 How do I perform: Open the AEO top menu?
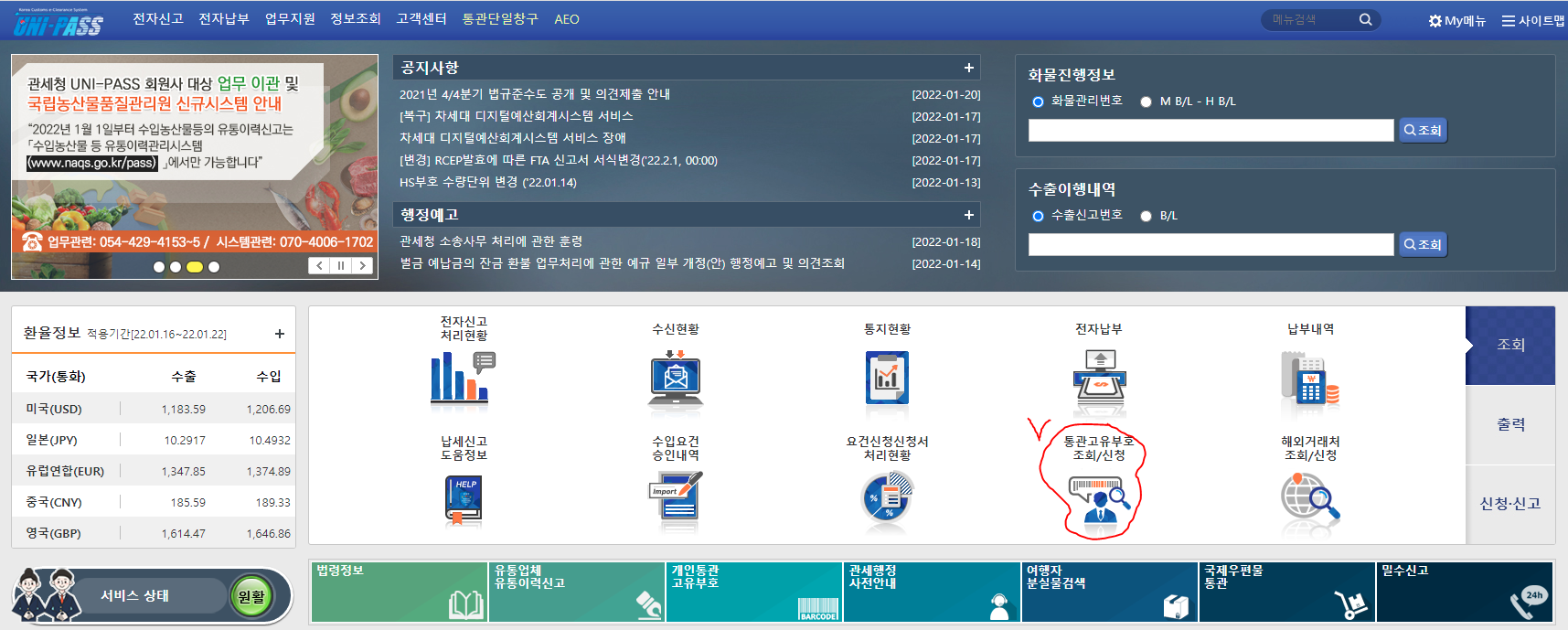567,18
